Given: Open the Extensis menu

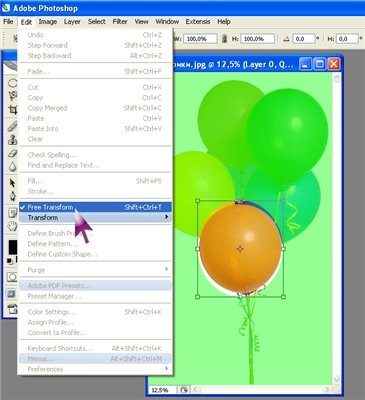Looking at the screenshot, I should pos(198,22).
